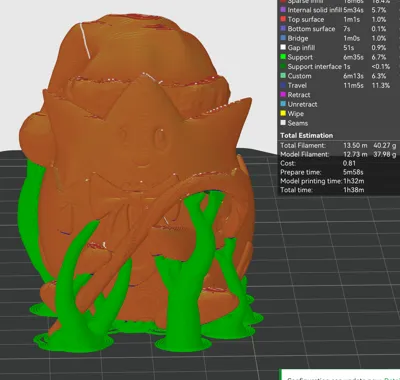400x380 pixels.
Task: Enable the Wipe yellow swatch
Action: point(283,114)
